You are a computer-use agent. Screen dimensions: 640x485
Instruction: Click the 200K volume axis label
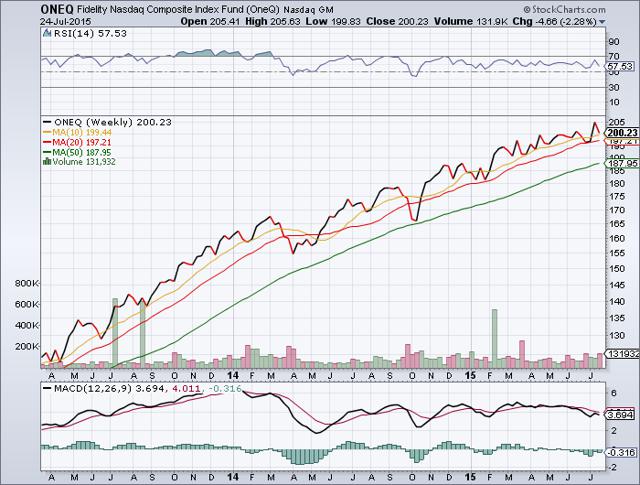(x=27, y=346)
